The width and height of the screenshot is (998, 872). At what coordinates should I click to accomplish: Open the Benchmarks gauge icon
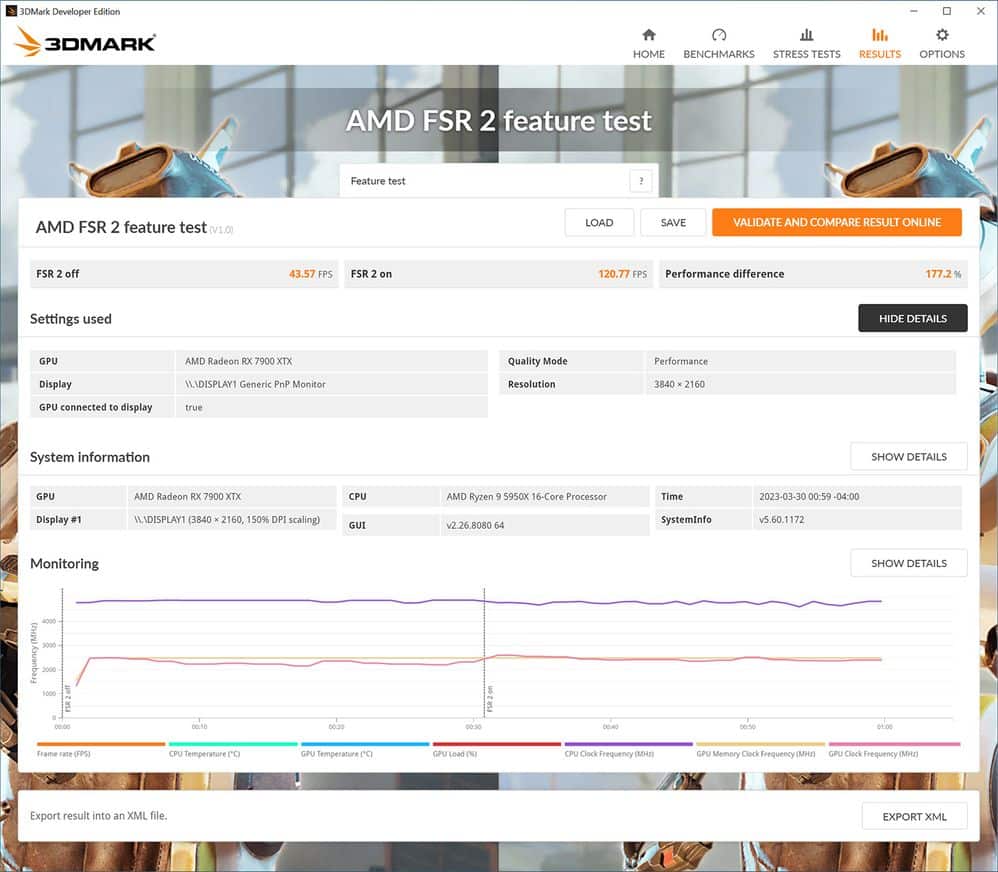718,36
